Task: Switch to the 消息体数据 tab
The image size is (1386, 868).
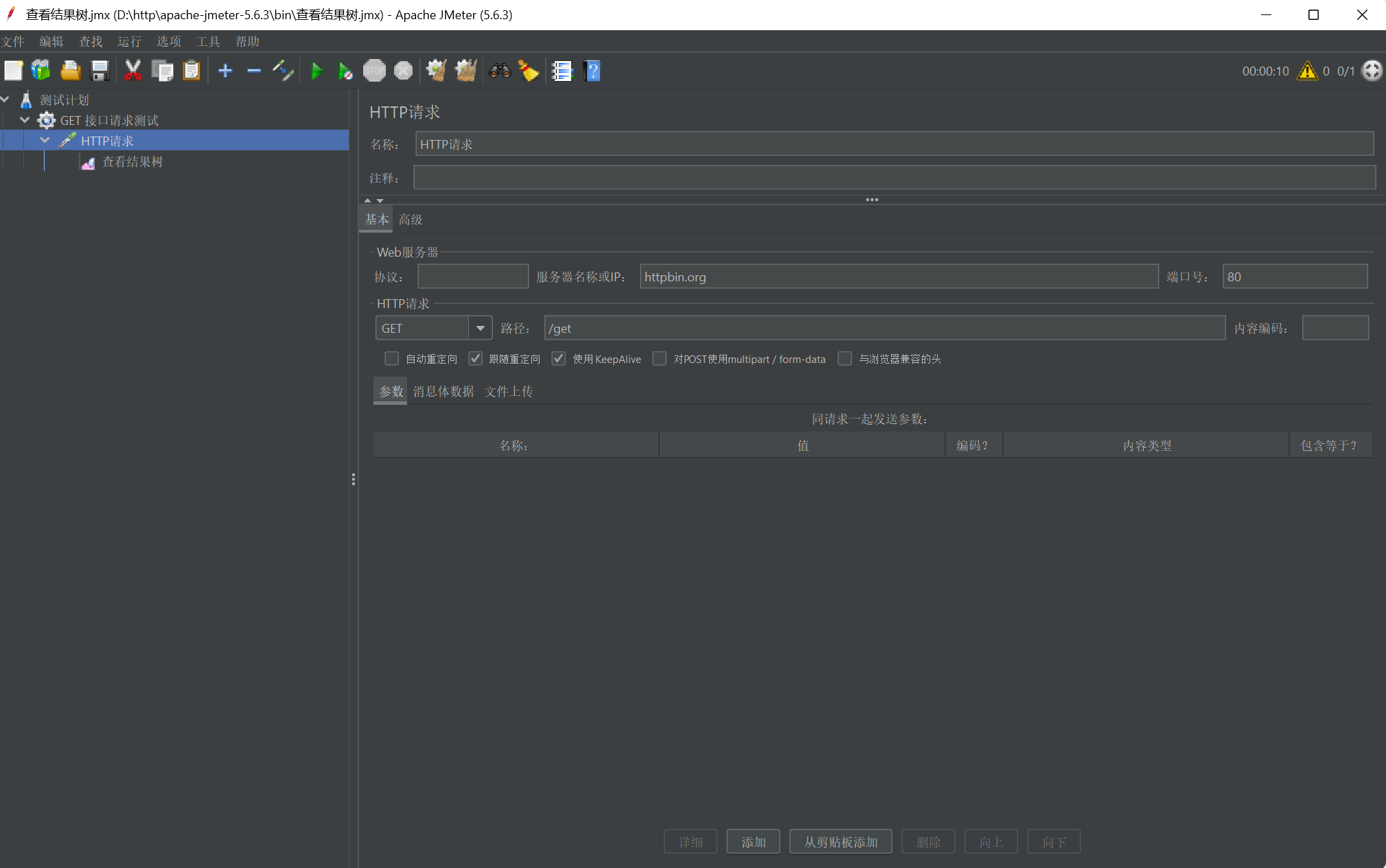Action: (443, 392)
